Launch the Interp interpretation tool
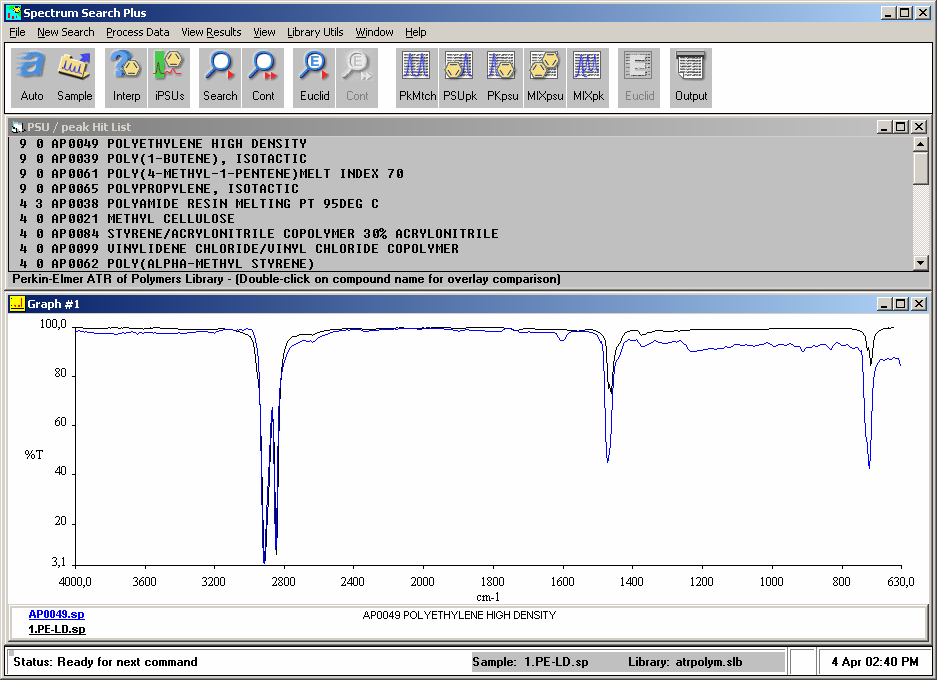Viewport: 937px width, 680px height. 126,78
